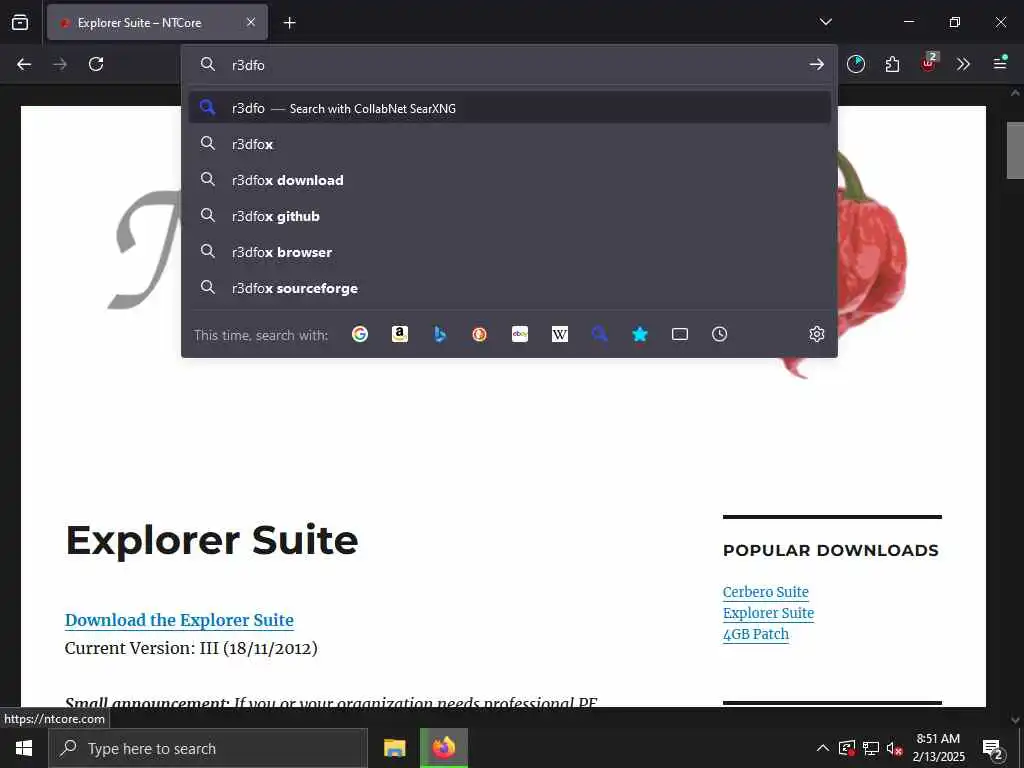This screenshot has height=768, width=1024.
Task: Open the Cerbero Suite link
Action: (765, 592)
